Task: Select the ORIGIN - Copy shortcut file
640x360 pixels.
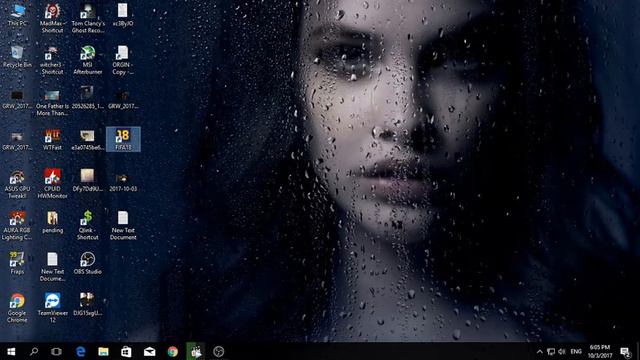Action: (x=122, y=60)
